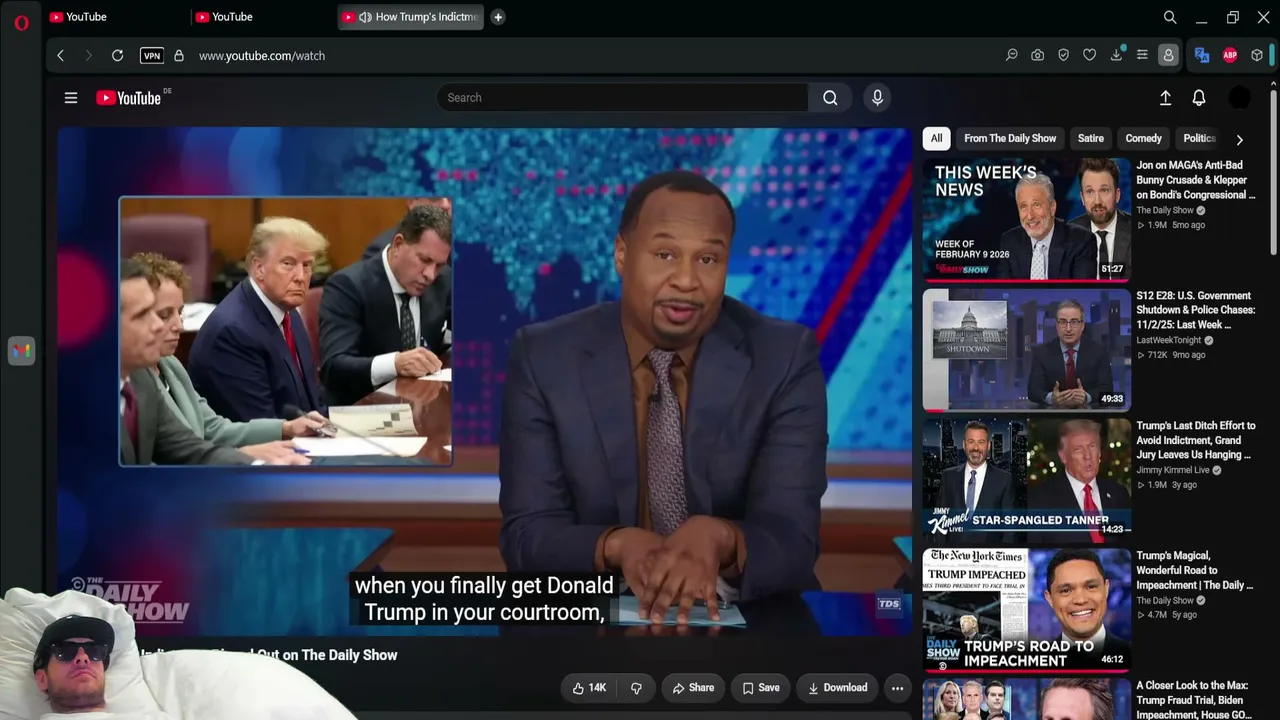This screenshot has width=1280, height=720.
Task: Visit the Jimmy Kimmel Live channel link
Action: (1172, 470)
